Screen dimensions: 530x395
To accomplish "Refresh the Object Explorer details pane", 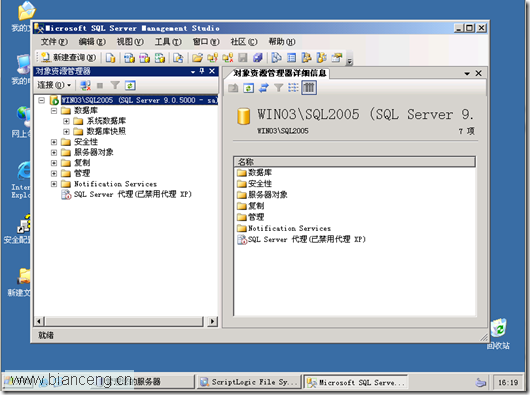I will 248,88.
